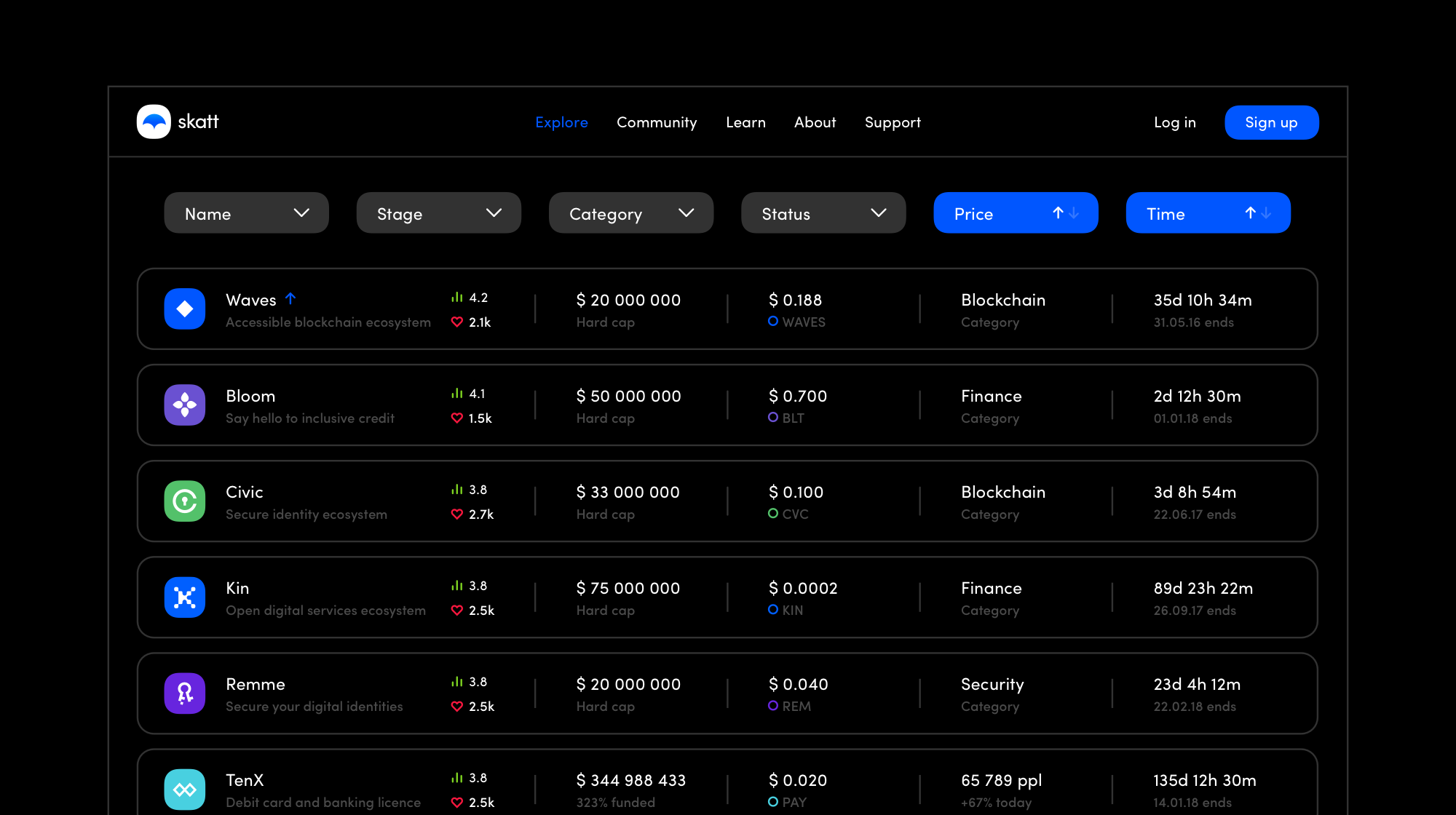Image resolution: width=1456 pixels, height=815 pixels.
Task: Open the Category filter dropdown
Action: click(630, 212)
